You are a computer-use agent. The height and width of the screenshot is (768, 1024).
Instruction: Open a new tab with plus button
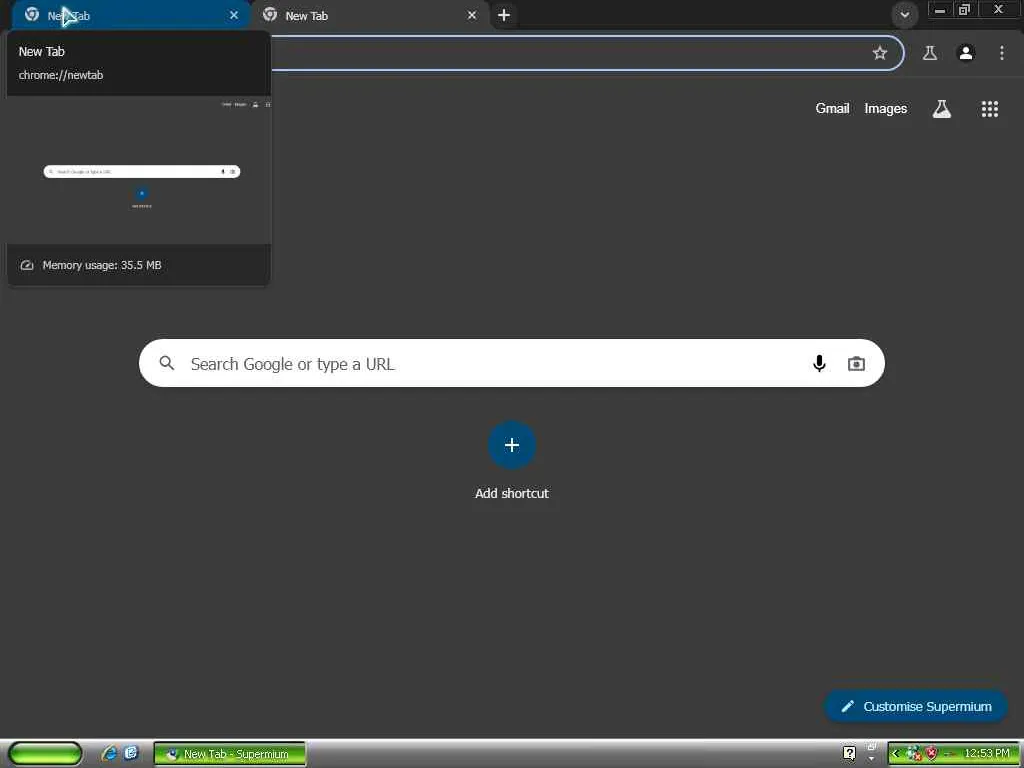(x=504, y=15)
